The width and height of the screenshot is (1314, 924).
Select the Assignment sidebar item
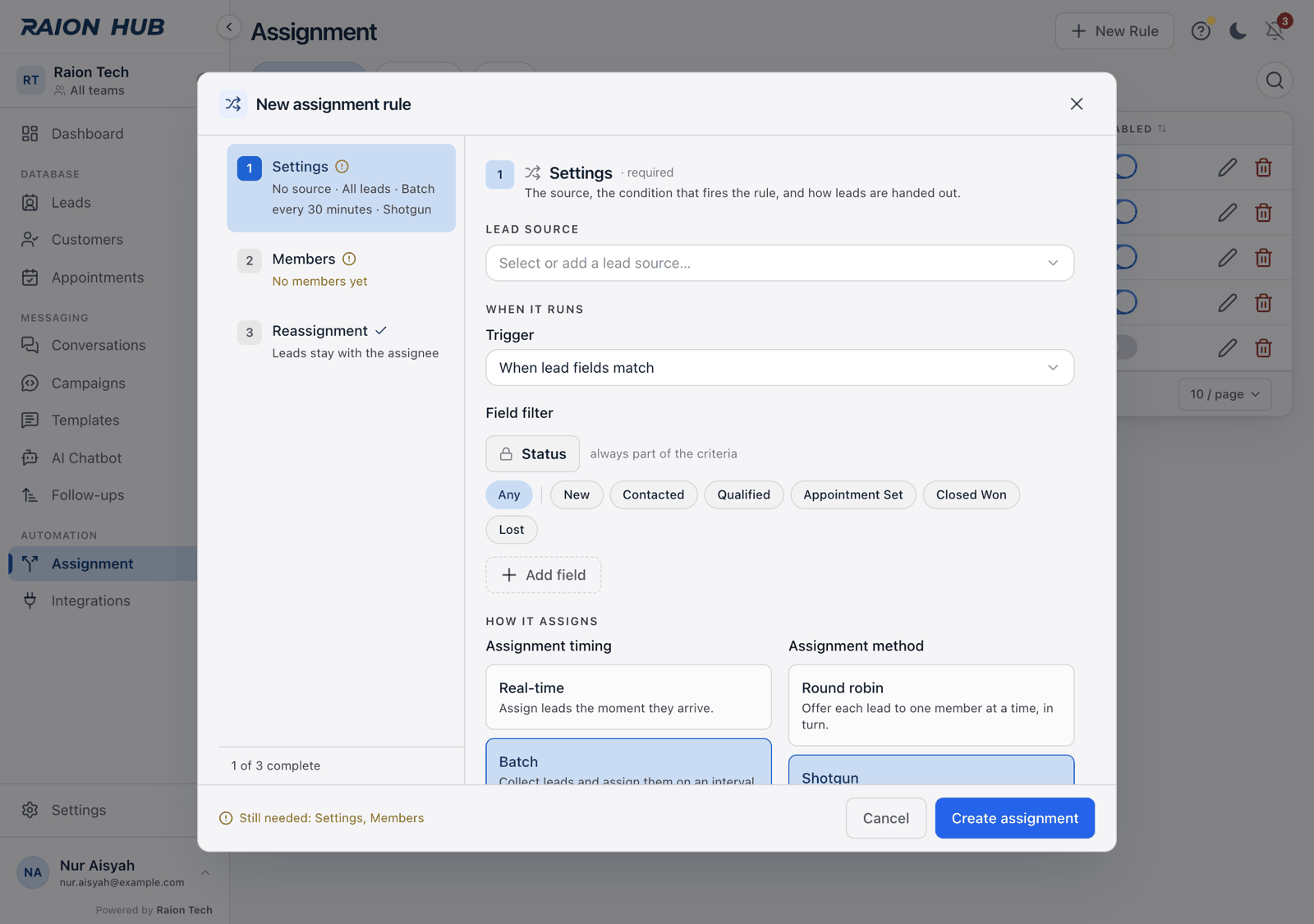coord(103,564)
